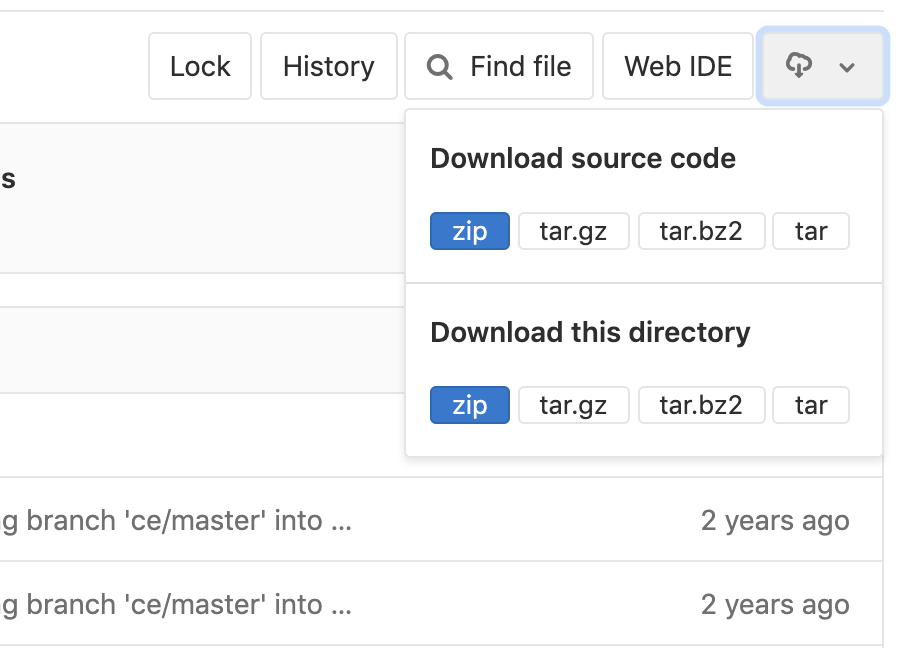Click first '2 years ago' timestamp
Viewport: 918px width, 648px height.
(775, 520)
